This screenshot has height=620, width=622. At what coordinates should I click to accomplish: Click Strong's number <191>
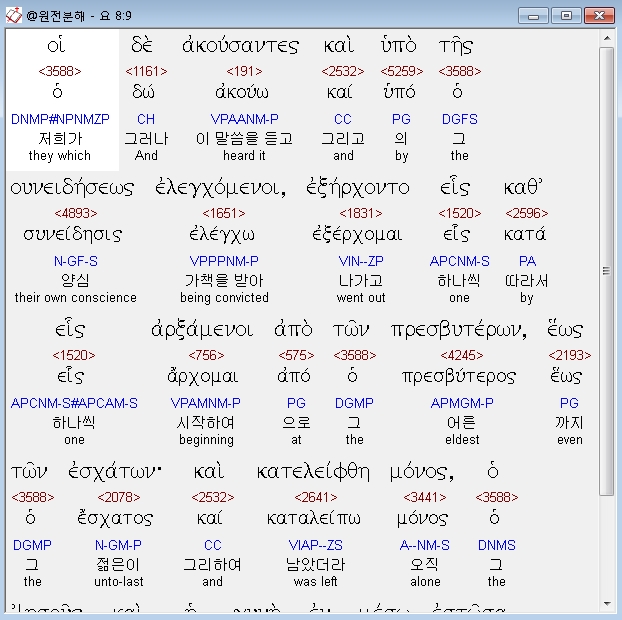244,71
